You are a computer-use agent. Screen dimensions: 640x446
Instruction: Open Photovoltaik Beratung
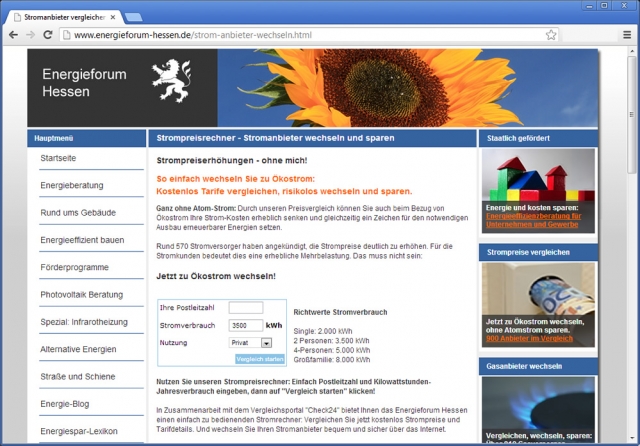pyautogui.click(x=81, y=295)
